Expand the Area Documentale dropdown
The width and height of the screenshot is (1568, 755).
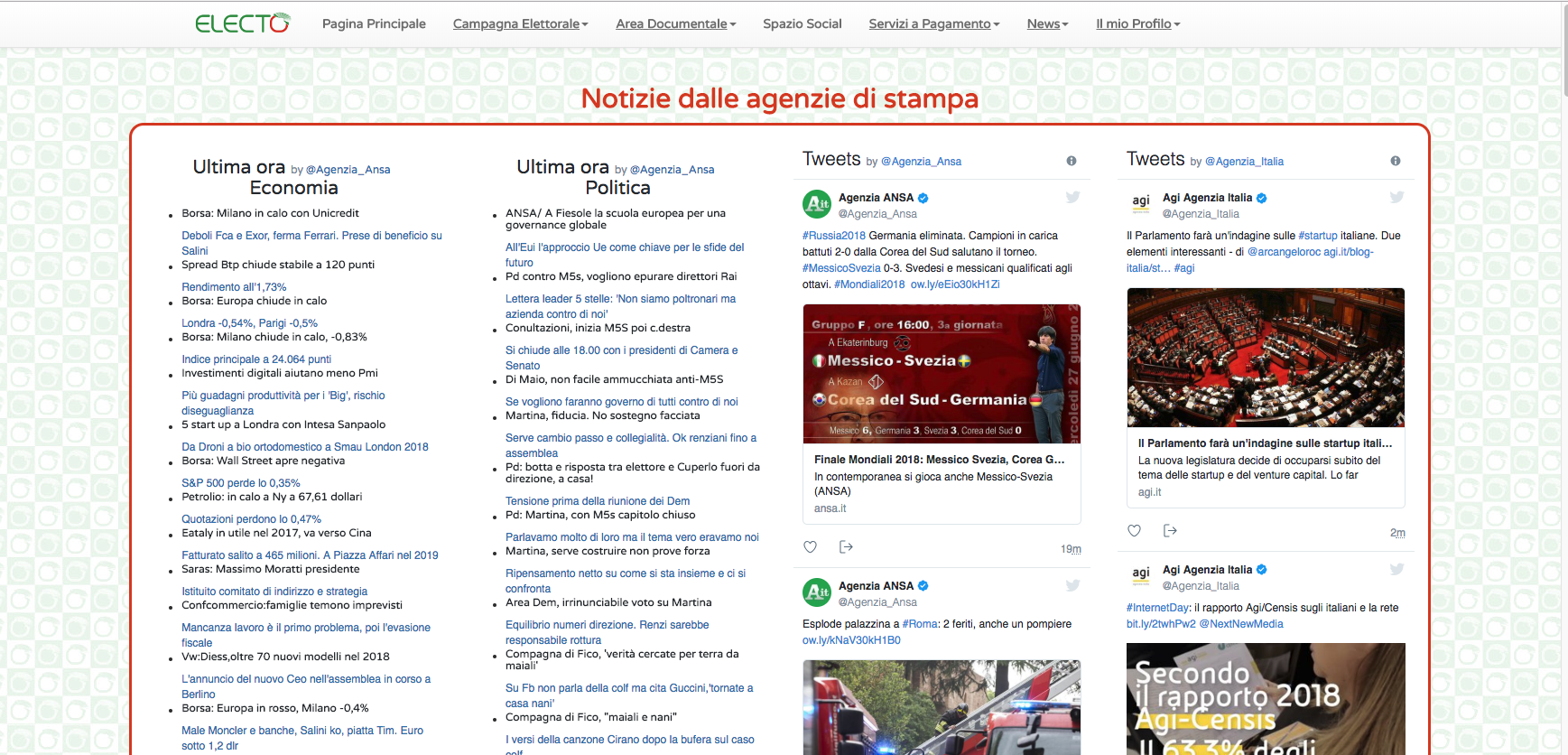tap(676, 23)
